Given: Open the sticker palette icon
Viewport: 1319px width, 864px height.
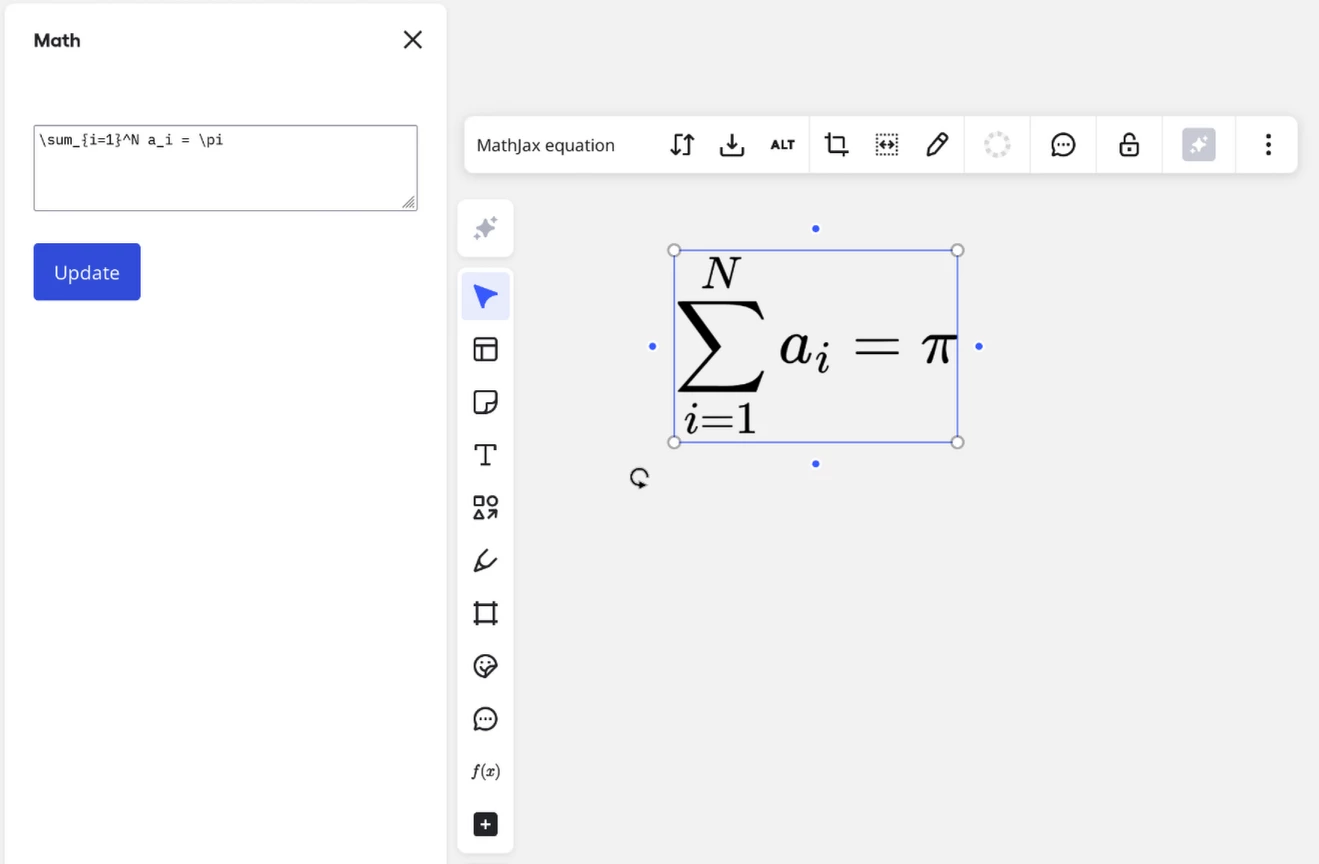Looking at the screenshot, I should pyautogui.click(x=485, y=666).
